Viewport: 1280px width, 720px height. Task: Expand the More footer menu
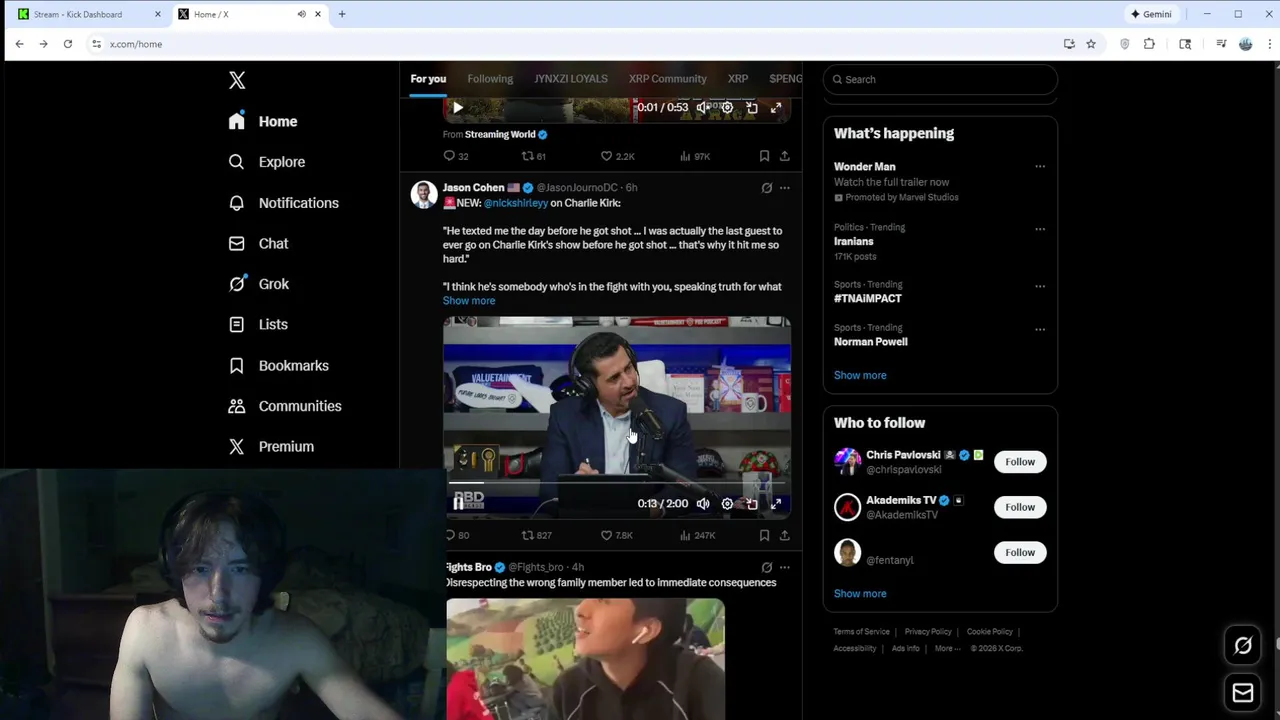pos(947,648)
